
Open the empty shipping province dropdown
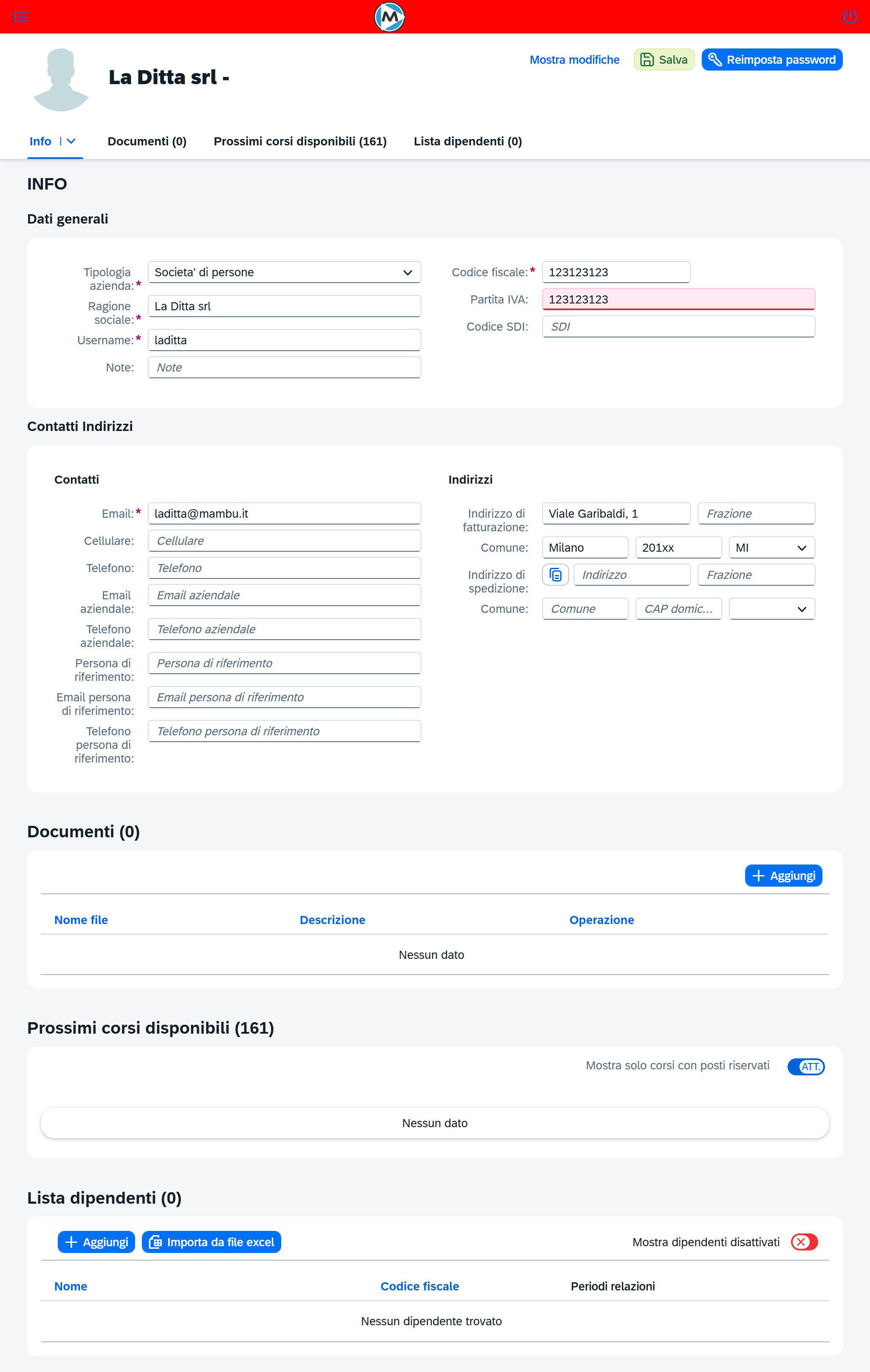point(771,609)
